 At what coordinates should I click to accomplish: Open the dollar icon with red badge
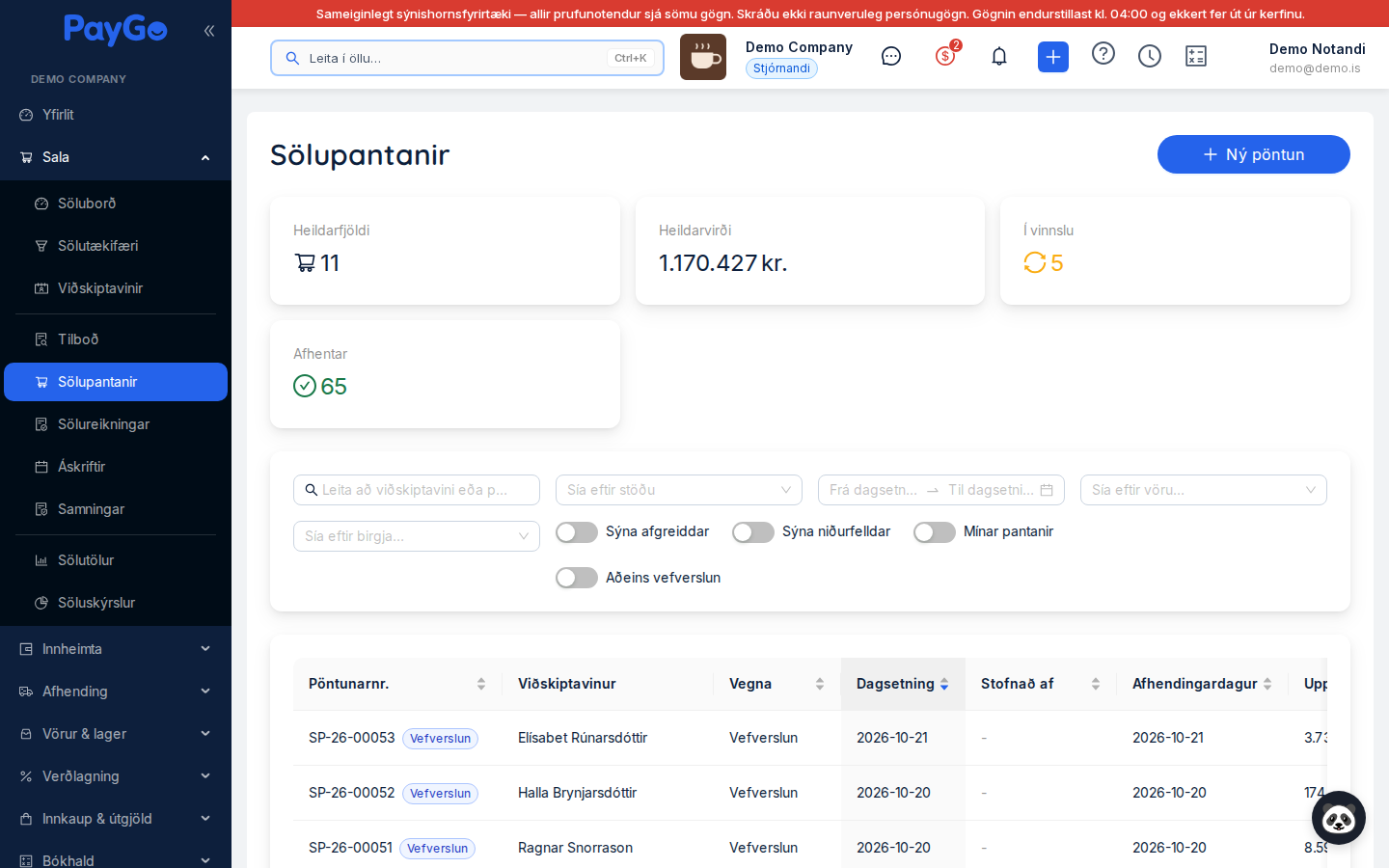pos(946,56)
